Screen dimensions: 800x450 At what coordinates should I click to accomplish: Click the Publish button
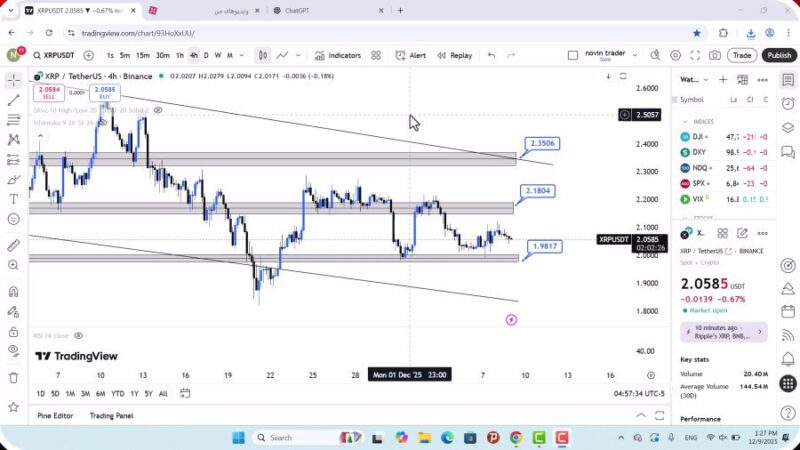click(778, 55)
